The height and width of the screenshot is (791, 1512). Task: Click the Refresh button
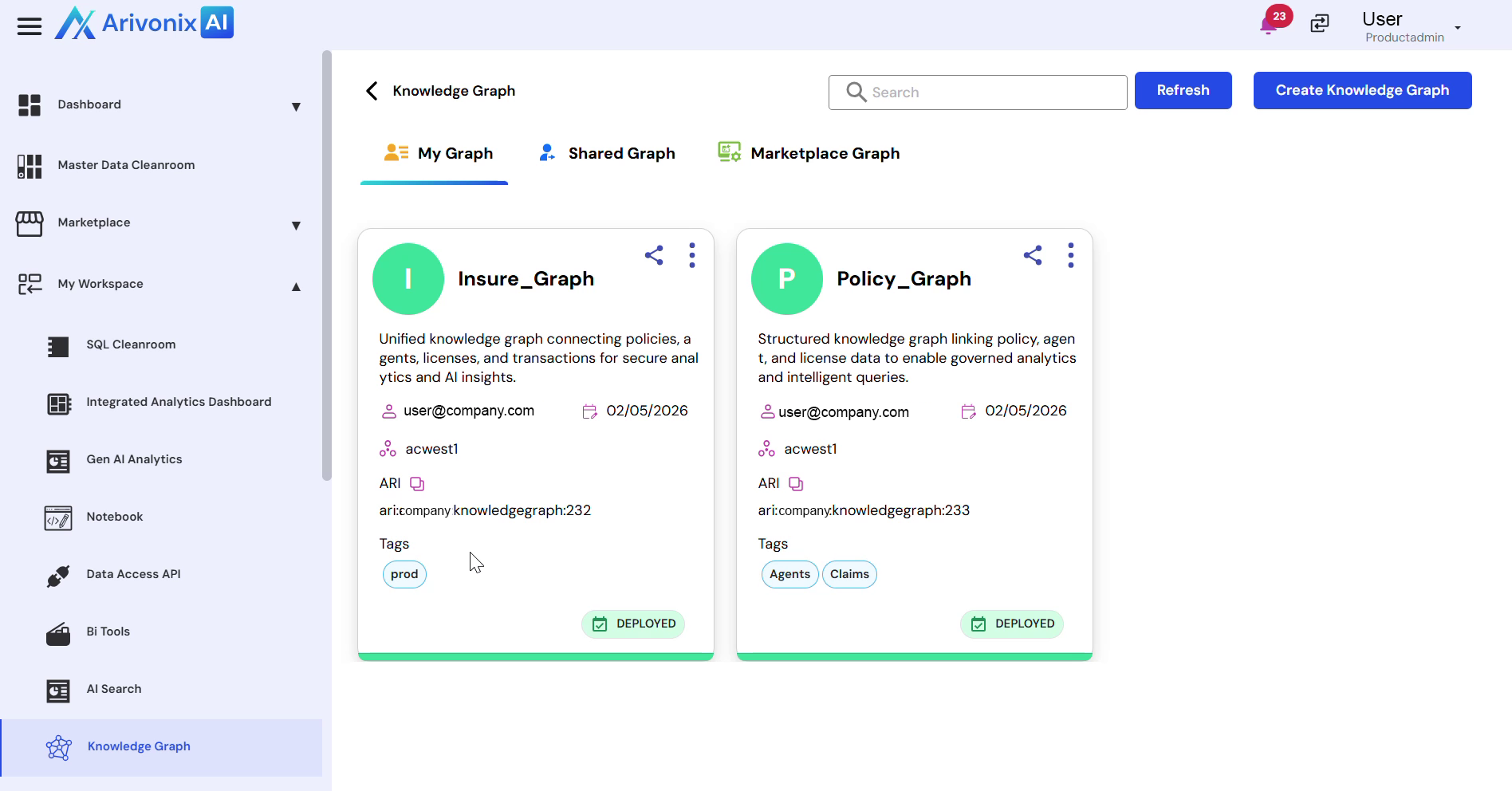(1183, 91)
